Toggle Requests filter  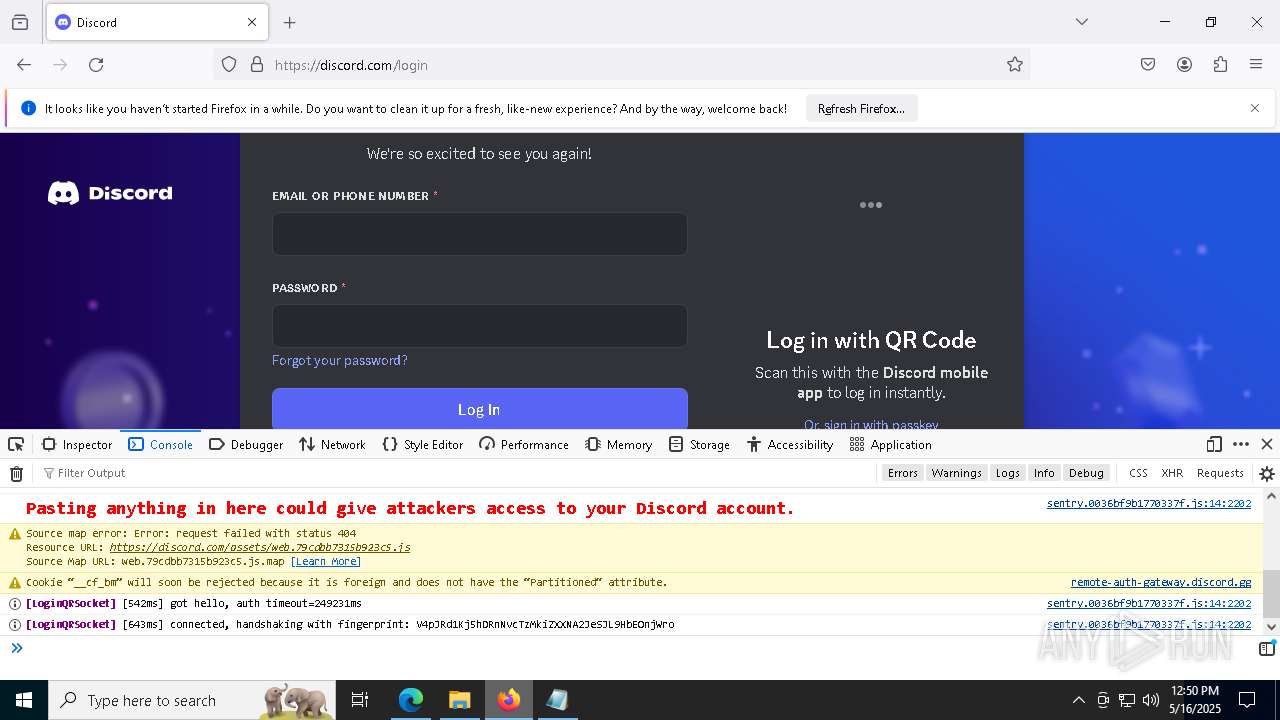click(1220, 473)
